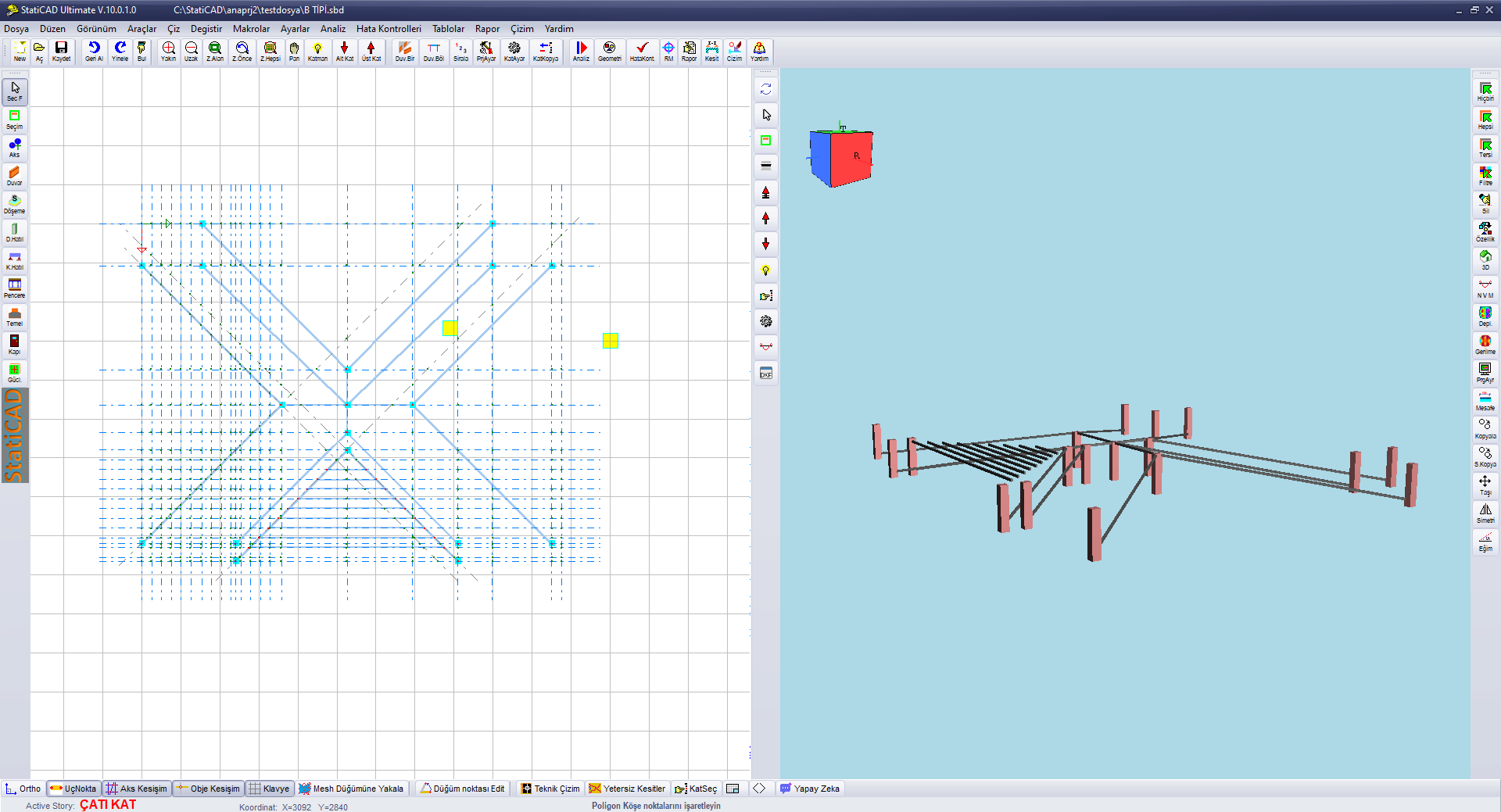Screen dimensions: 1501x812
Task: Open the HataKont. error check tool
Action: (642, 52)
